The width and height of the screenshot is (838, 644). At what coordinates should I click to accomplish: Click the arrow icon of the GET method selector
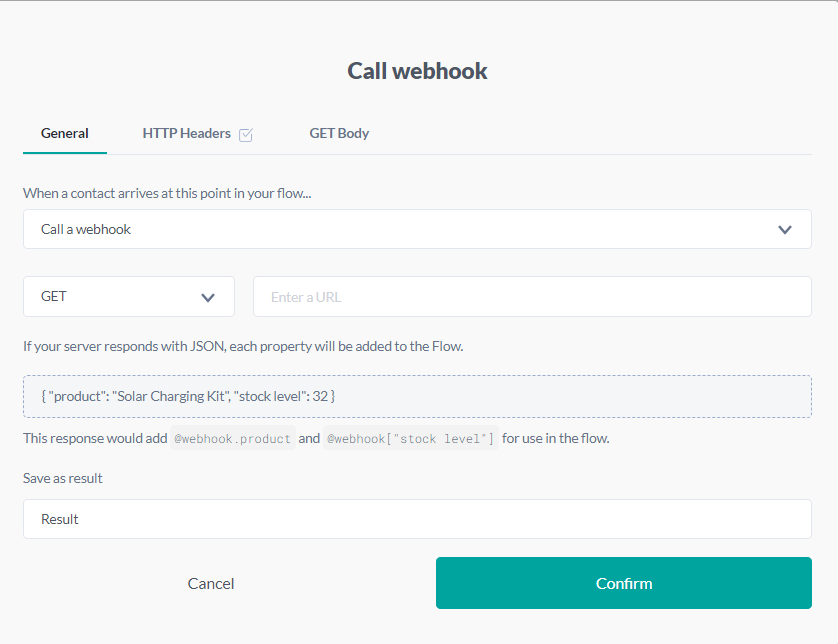tap(208, 297)
